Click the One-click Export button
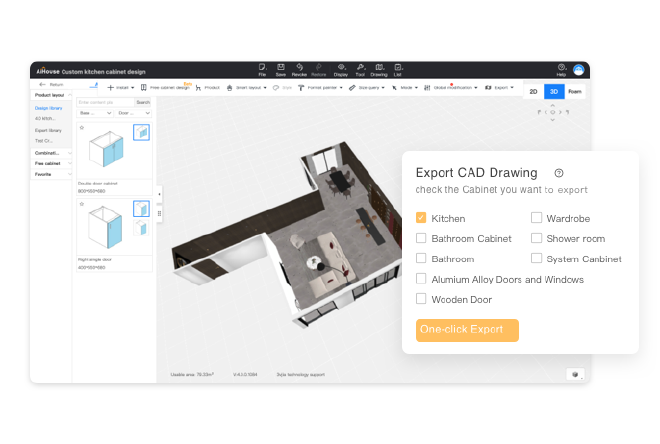Viewport: 660px width, 444px height. 467,330
